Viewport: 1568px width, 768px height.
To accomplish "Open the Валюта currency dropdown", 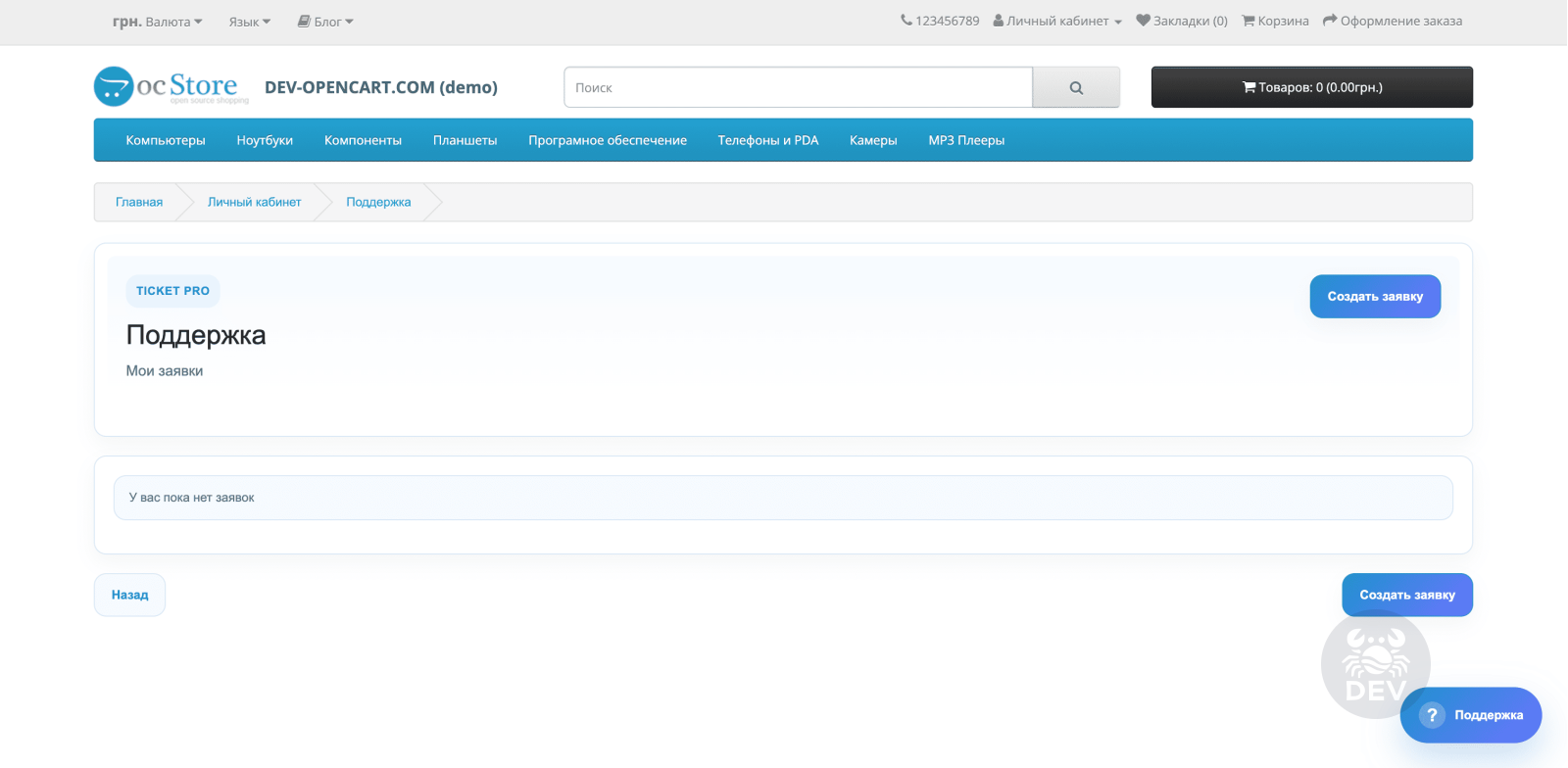I will click(x=158, y=22).
